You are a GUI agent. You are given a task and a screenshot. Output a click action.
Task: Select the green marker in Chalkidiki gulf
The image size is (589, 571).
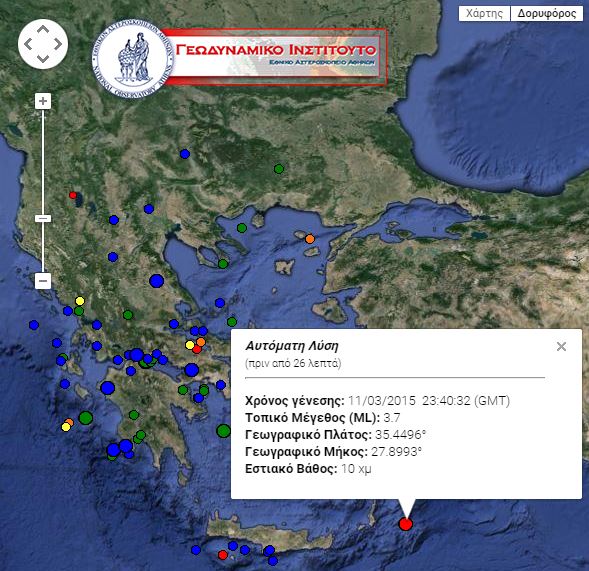[x=242, y=228]
